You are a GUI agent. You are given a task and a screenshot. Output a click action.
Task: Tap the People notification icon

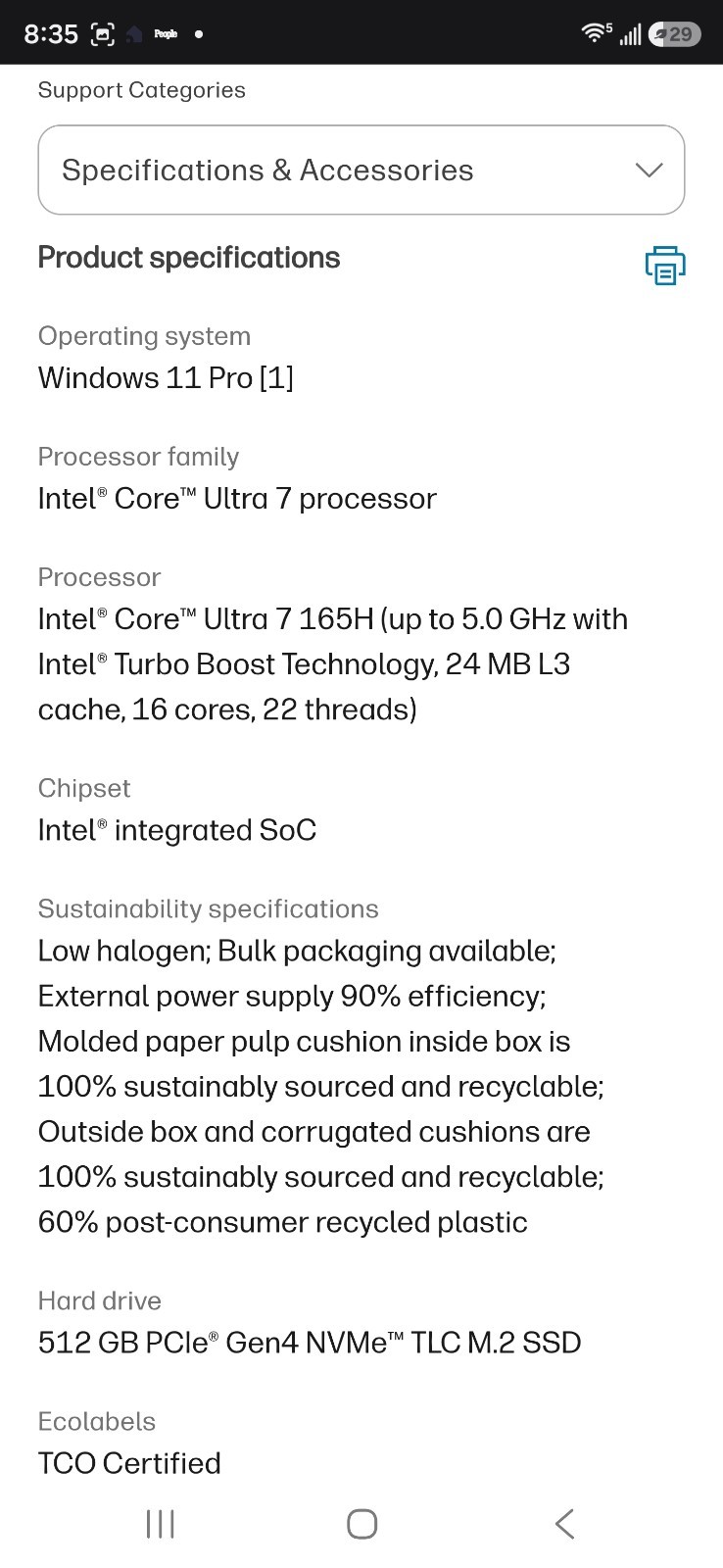166,34
